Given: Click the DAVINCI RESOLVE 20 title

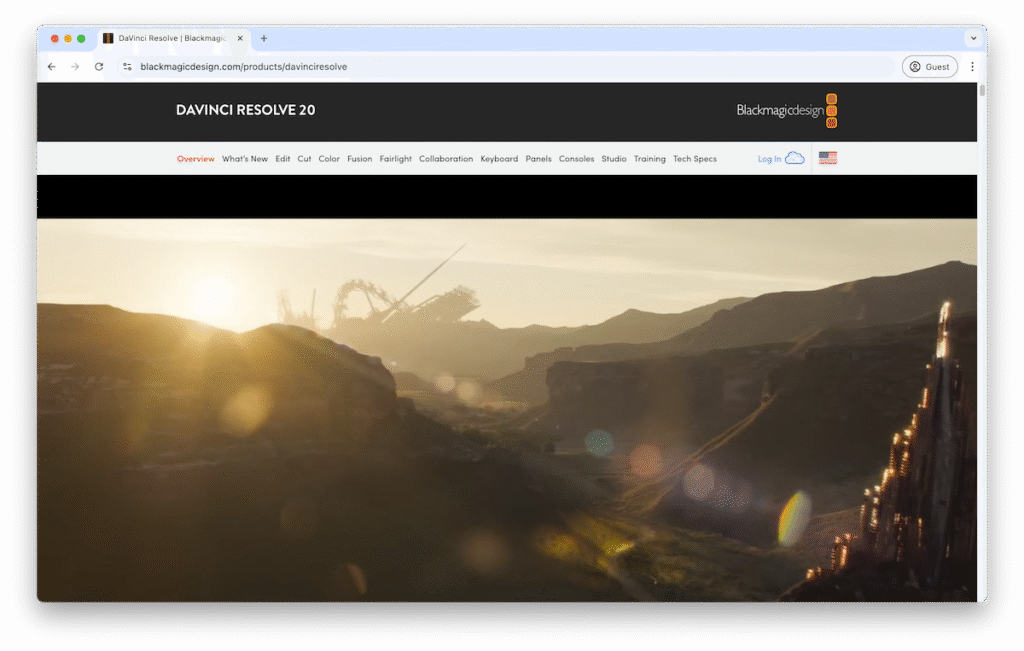Looking at the screenshot, I should [x=246, y=110].
